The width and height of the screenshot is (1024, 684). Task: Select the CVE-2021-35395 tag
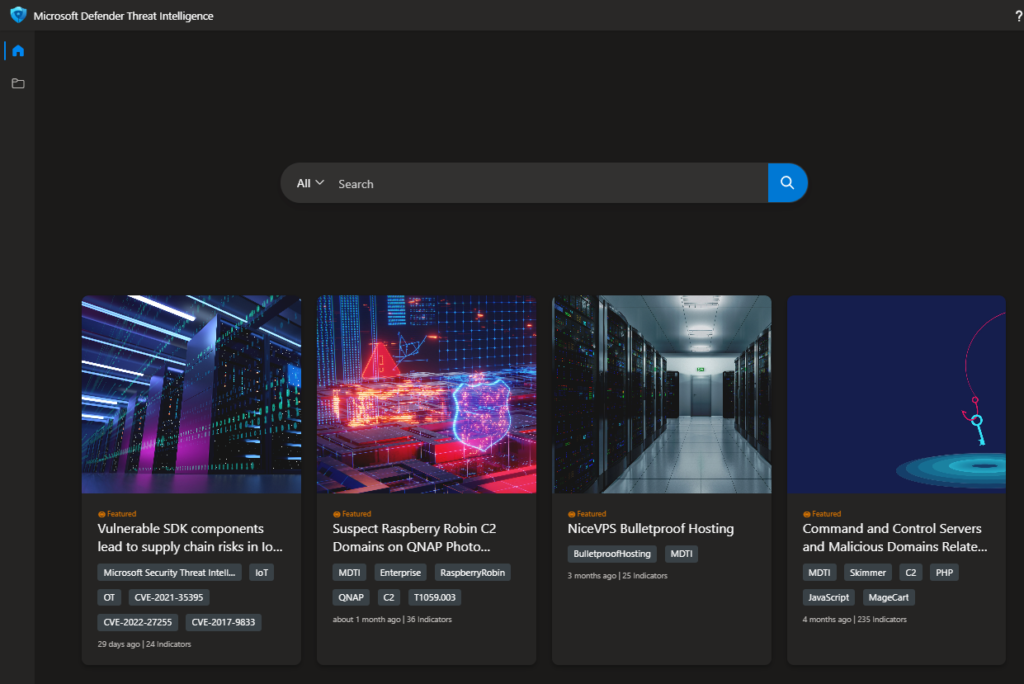pos(168,597)
